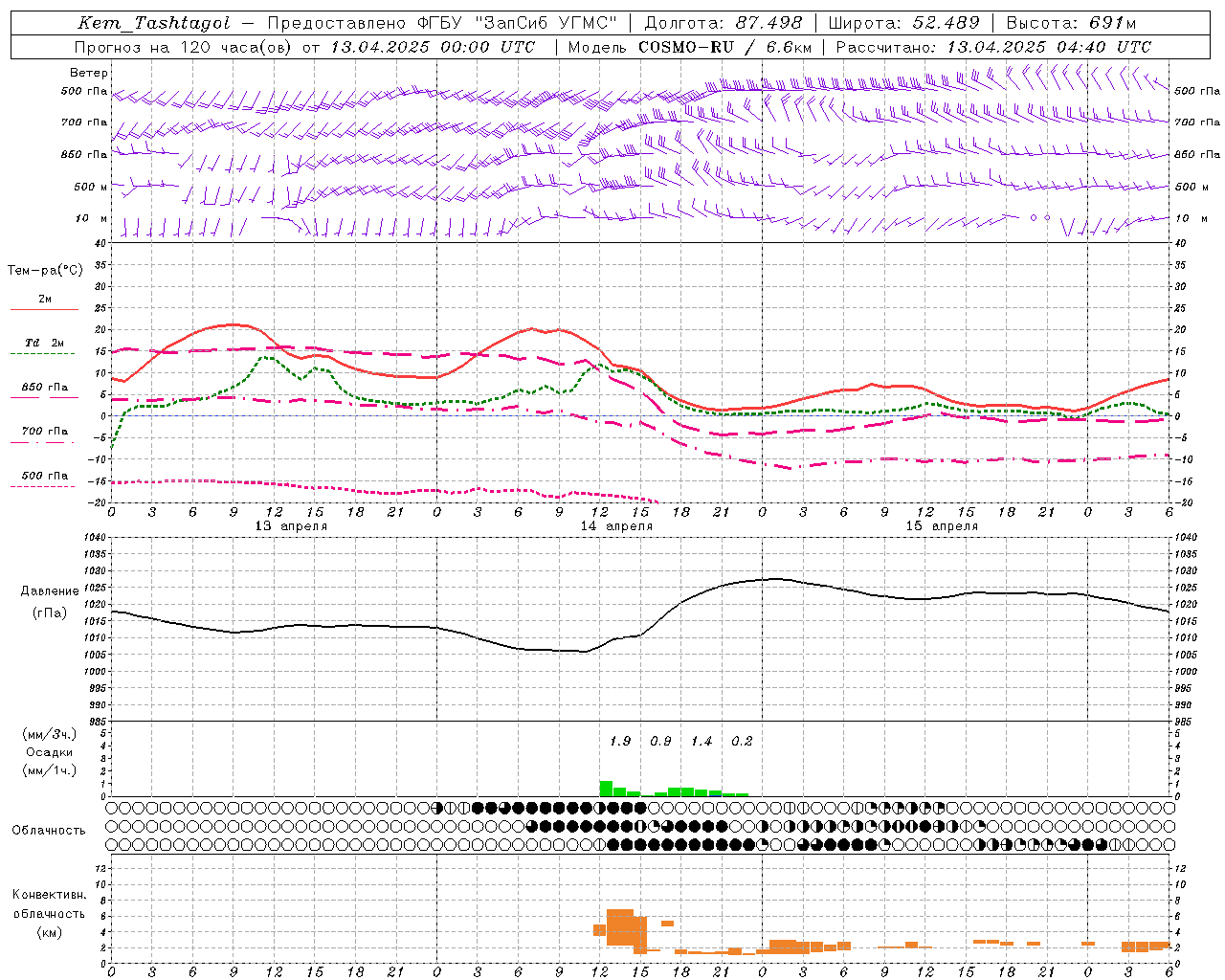Click the 15 апреля date label
Image resolution: width=1225 pixels, height=980 pixels.
click(x=942, y=526)
